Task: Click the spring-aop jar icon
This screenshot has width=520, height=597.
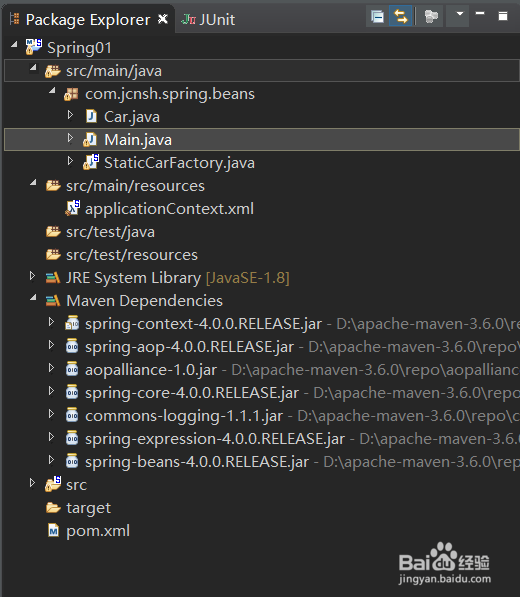Action: pos(72,346)
